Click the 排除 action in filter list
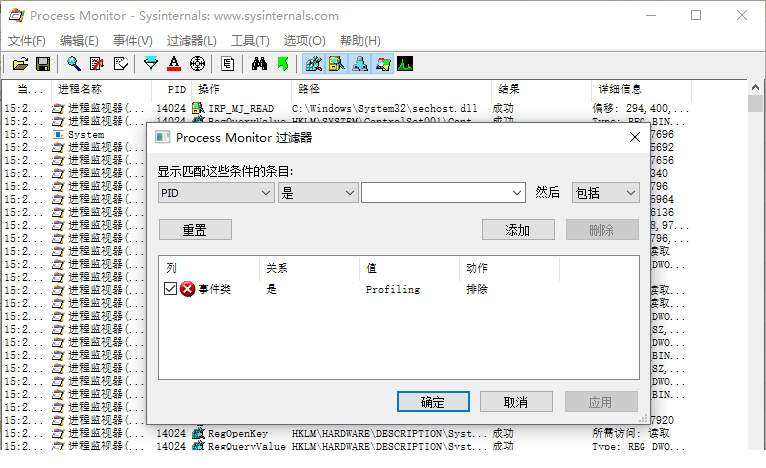The image size is (766, 468). point(477,289)
